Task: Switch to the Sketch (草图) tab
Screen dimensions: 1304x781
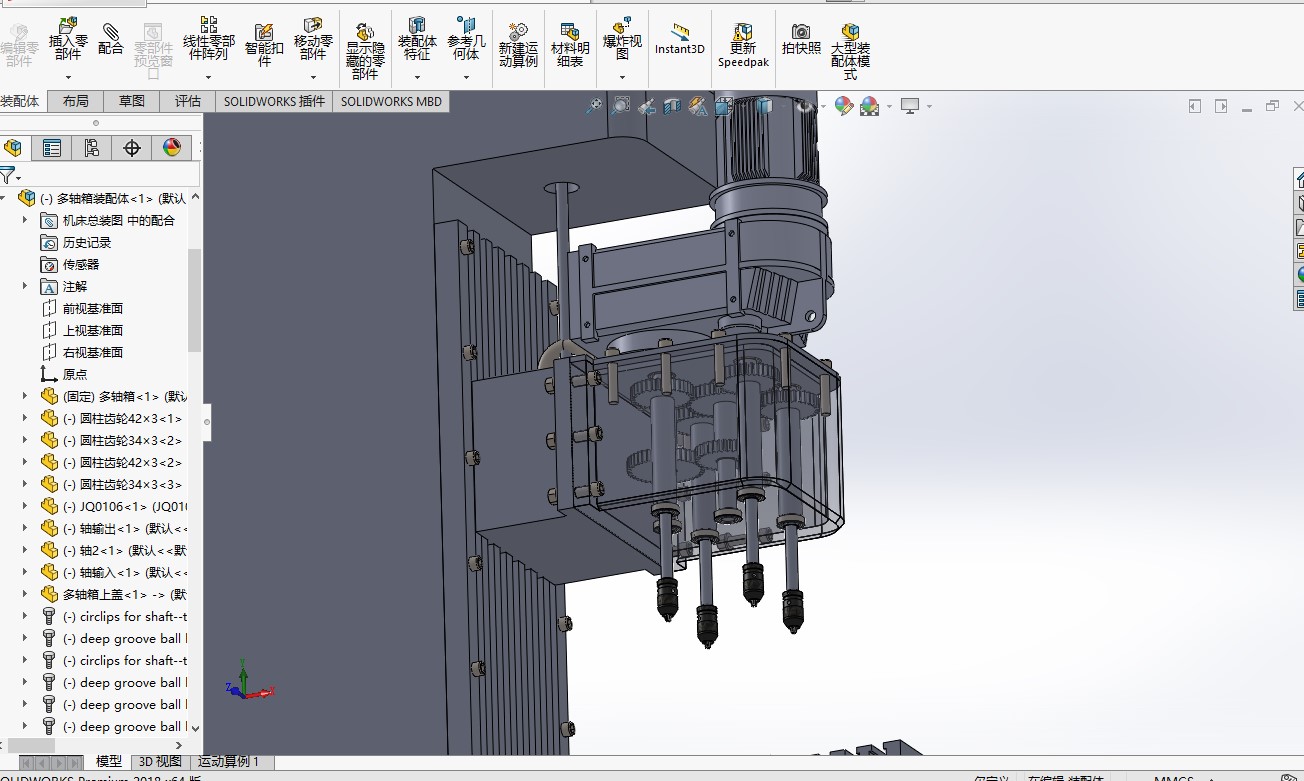Action: click(131, 101)
